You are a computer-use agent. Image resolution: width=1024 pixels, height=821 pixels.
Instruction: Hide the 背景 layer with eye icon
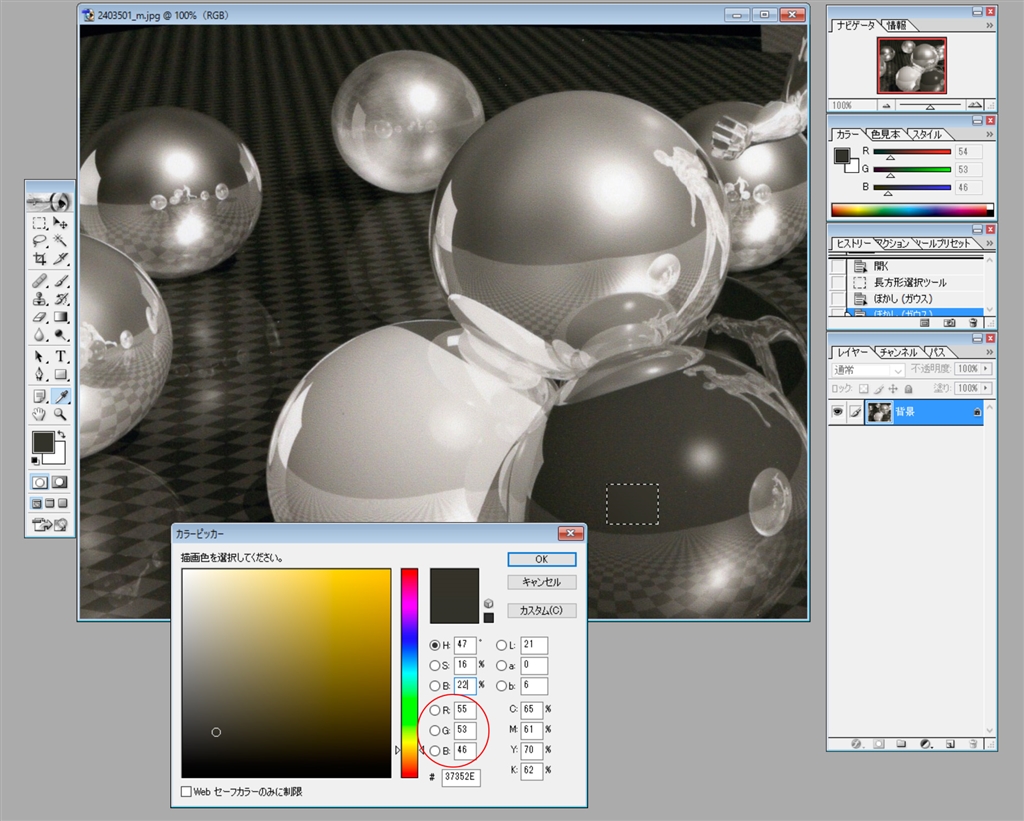838,412
